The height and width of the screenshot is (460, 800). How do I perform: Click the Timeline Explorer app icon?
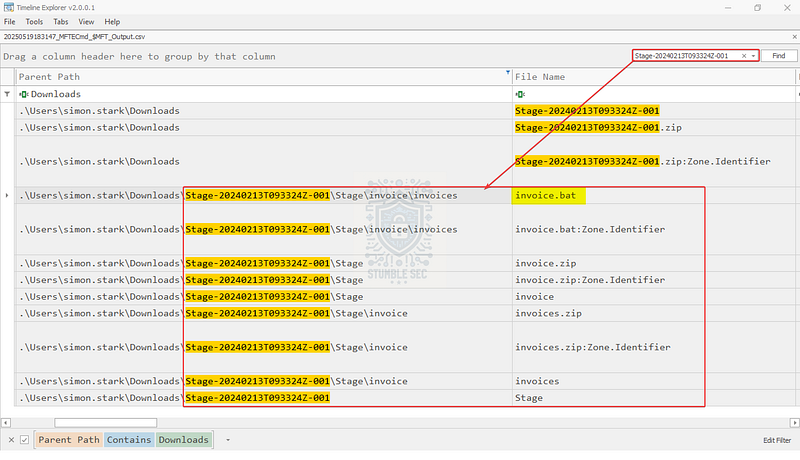[x=9, y=7]
